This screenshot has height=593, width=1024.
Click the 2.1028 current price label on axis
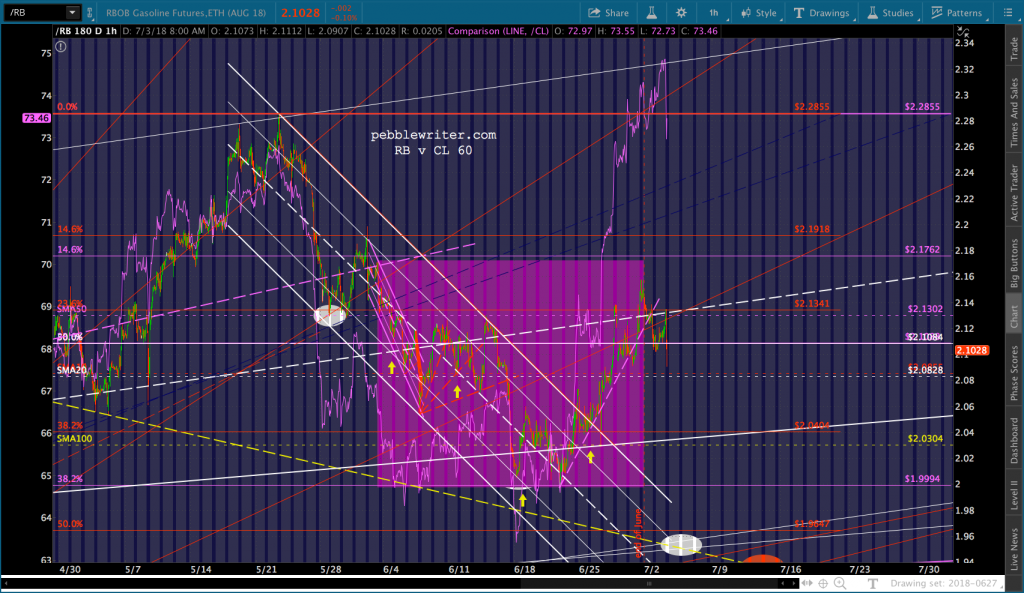click(x=970, y=350)
